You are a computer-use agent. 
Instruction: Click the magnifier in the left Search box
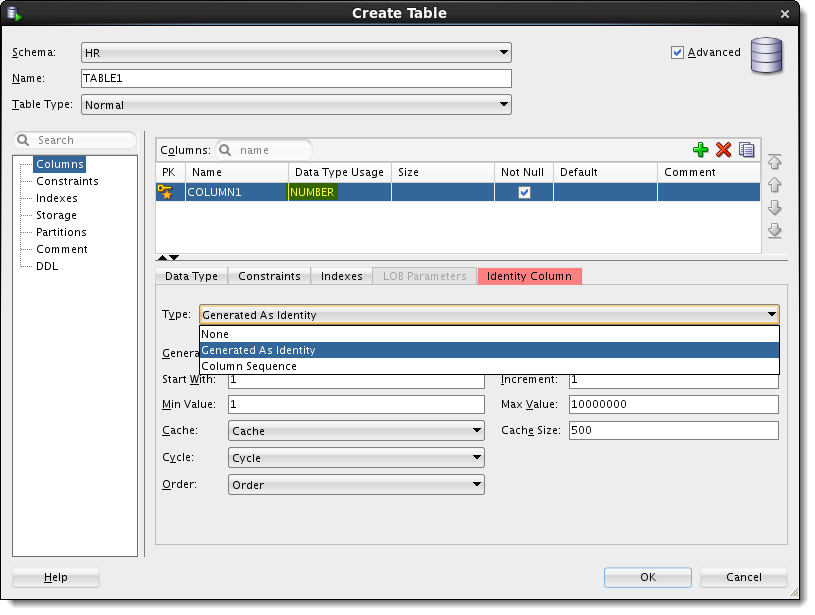coord(23,140)
